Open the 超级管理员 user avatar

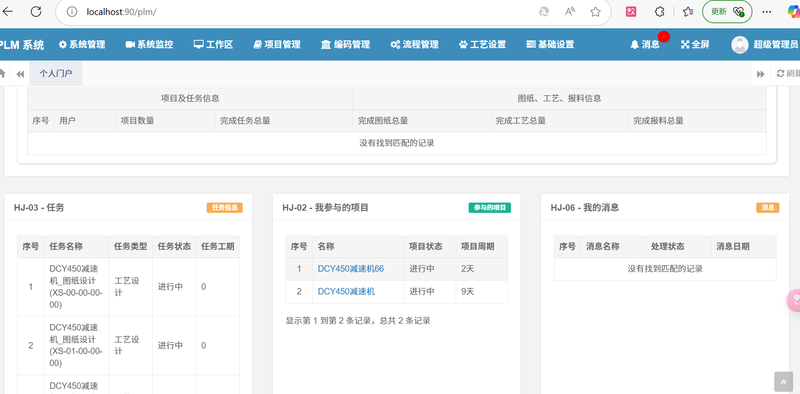point(740,44)
